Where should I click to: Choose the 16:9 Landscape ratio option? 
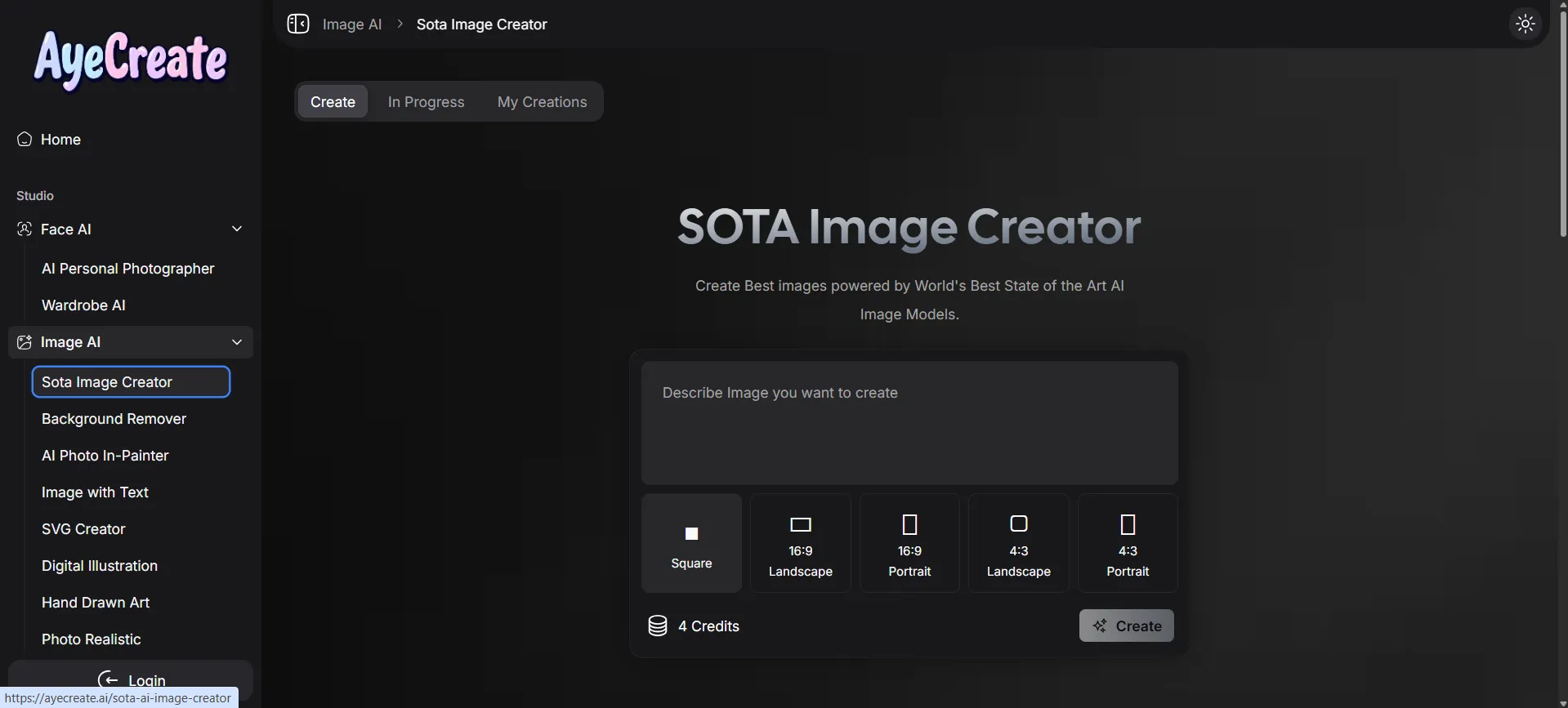coord(800,543)
